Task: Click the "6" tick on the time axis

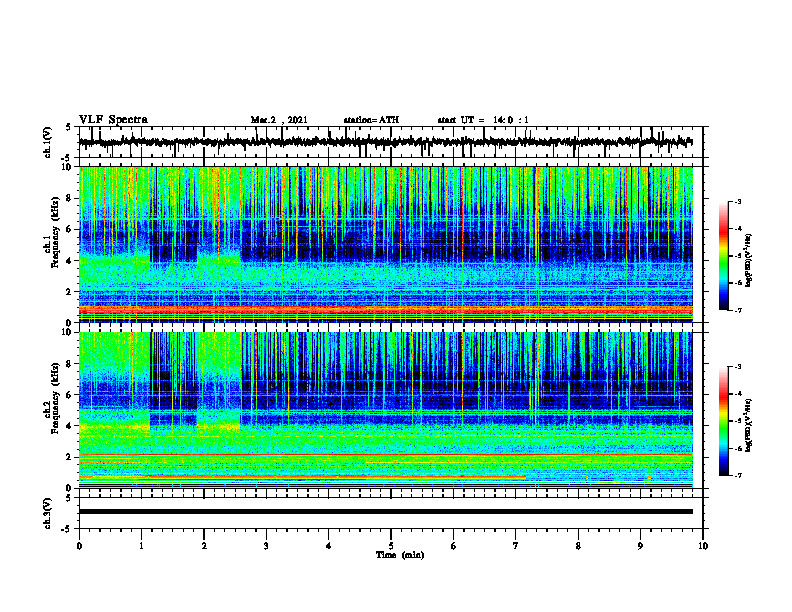Action: (454, 546)
